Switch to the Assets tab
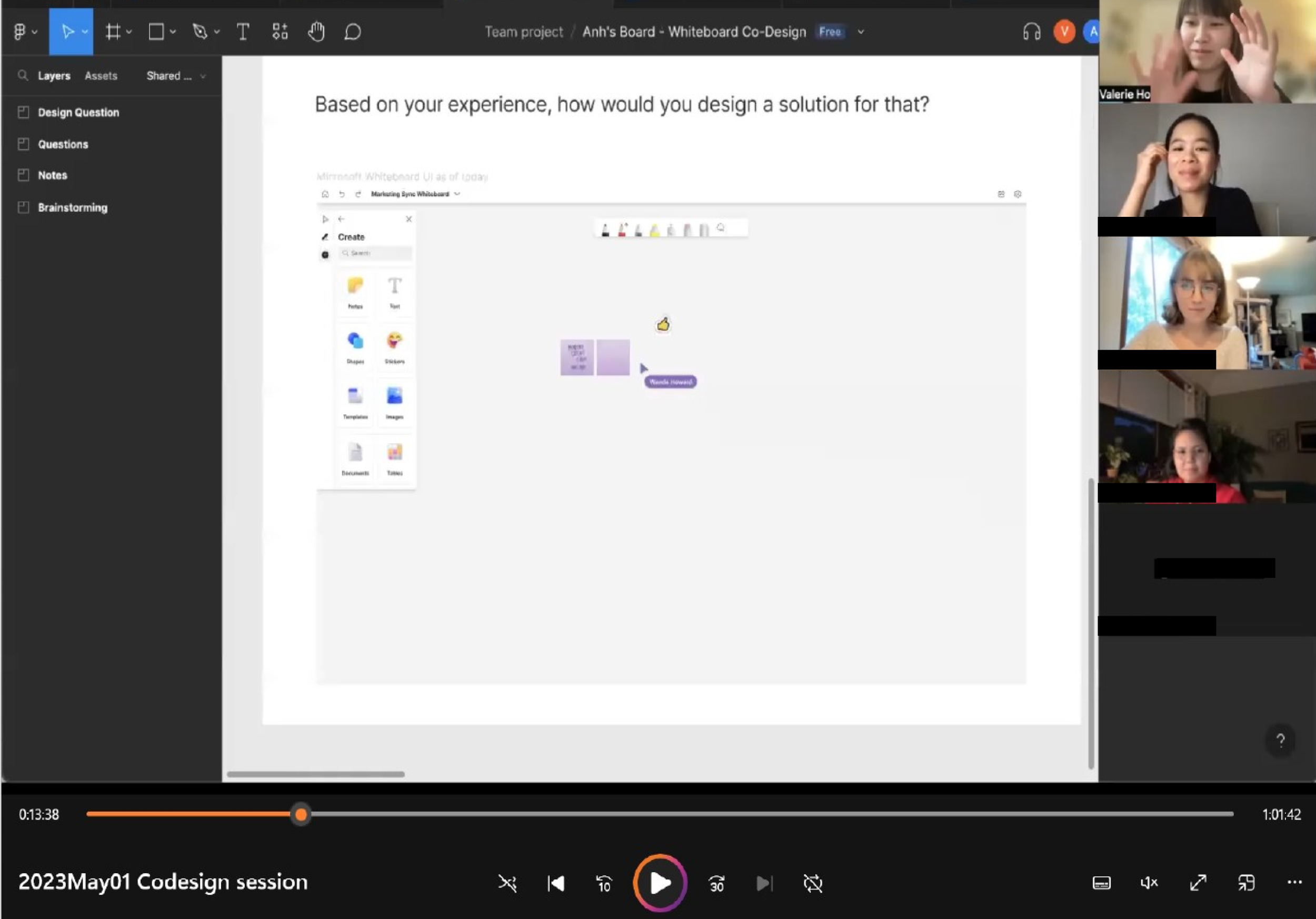The height and width of the screenshot is (919, 1316). pyautogui.click(x=101, y=76)
